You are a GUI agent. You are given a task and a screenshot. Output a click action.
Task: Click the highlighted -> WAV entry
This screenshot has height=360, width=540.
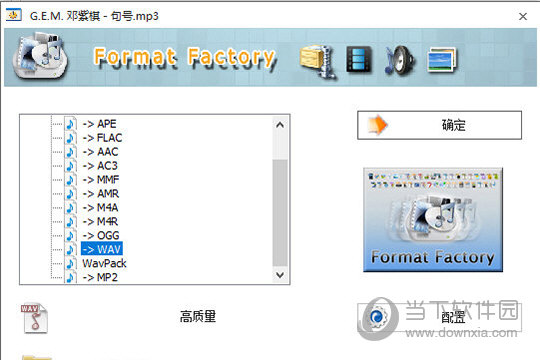click(x=102, y=249)
